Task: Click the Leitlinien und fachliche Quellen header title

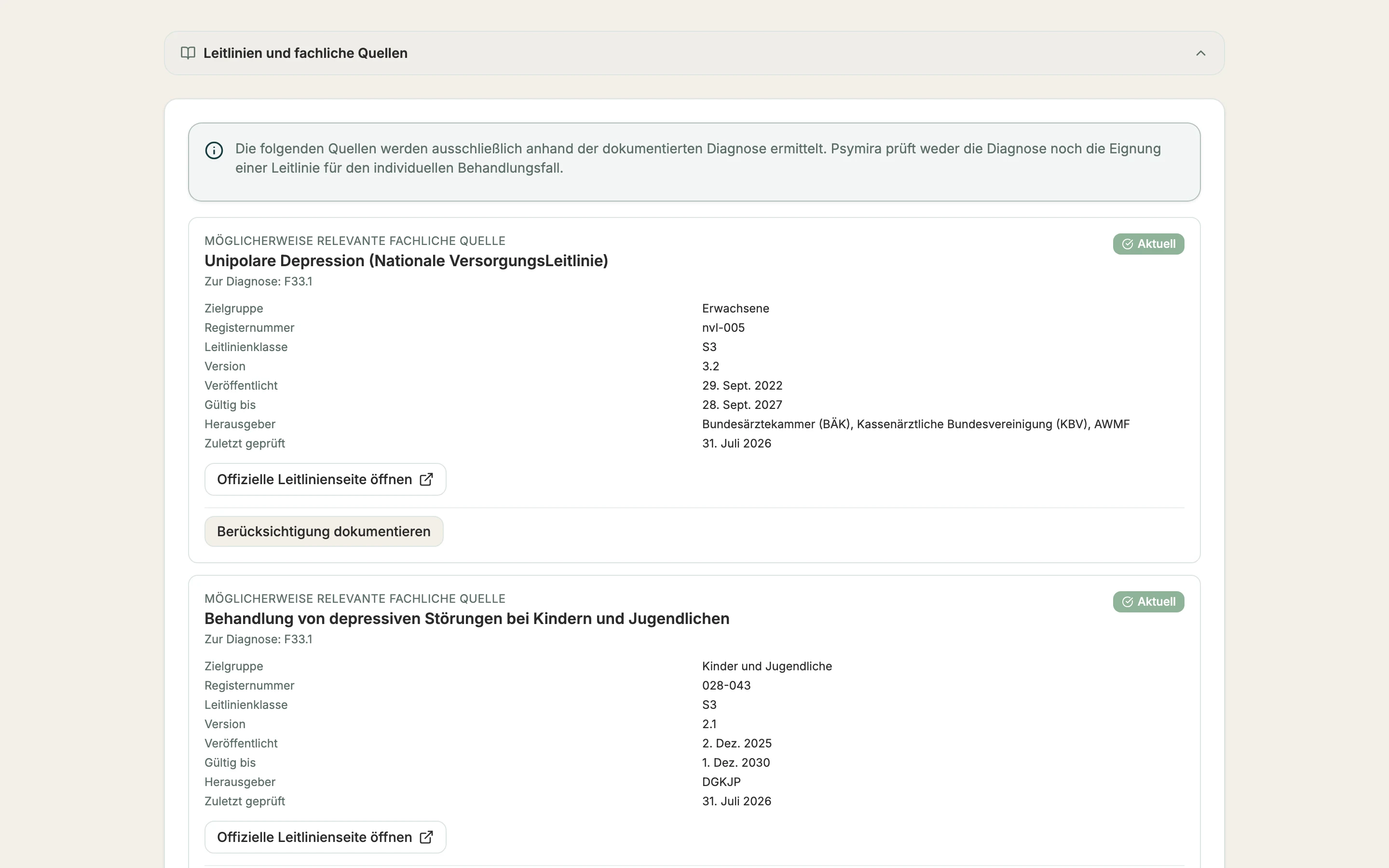Action: click(305, 54)
